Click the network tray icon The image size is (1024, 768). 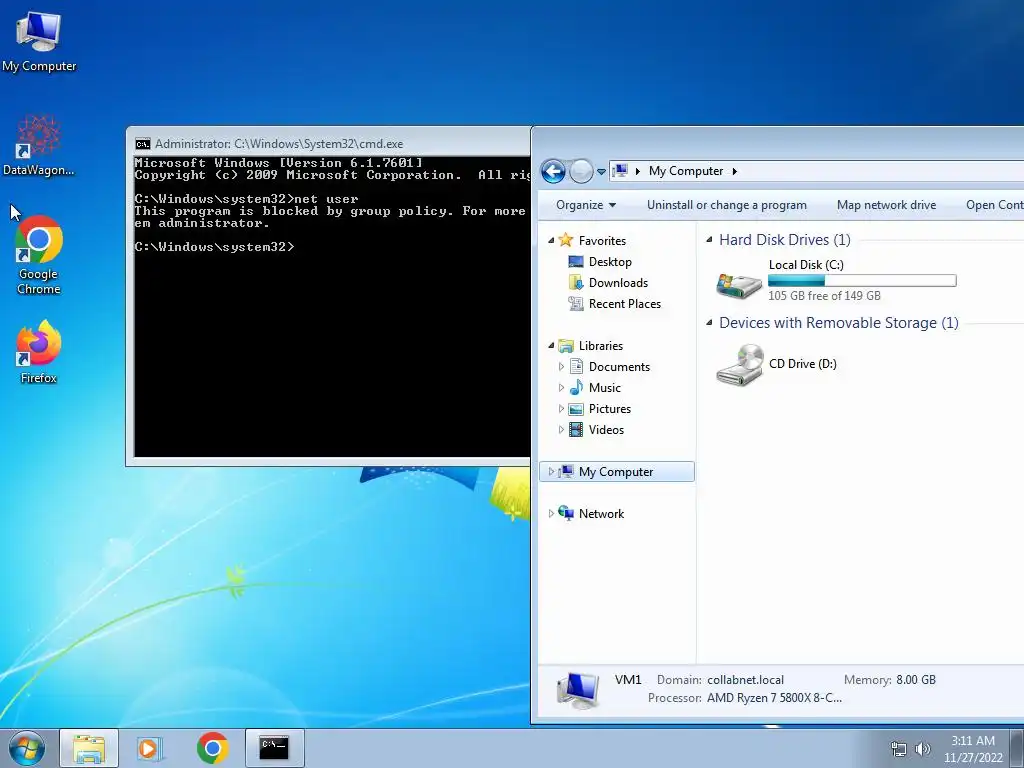[899, 749]
